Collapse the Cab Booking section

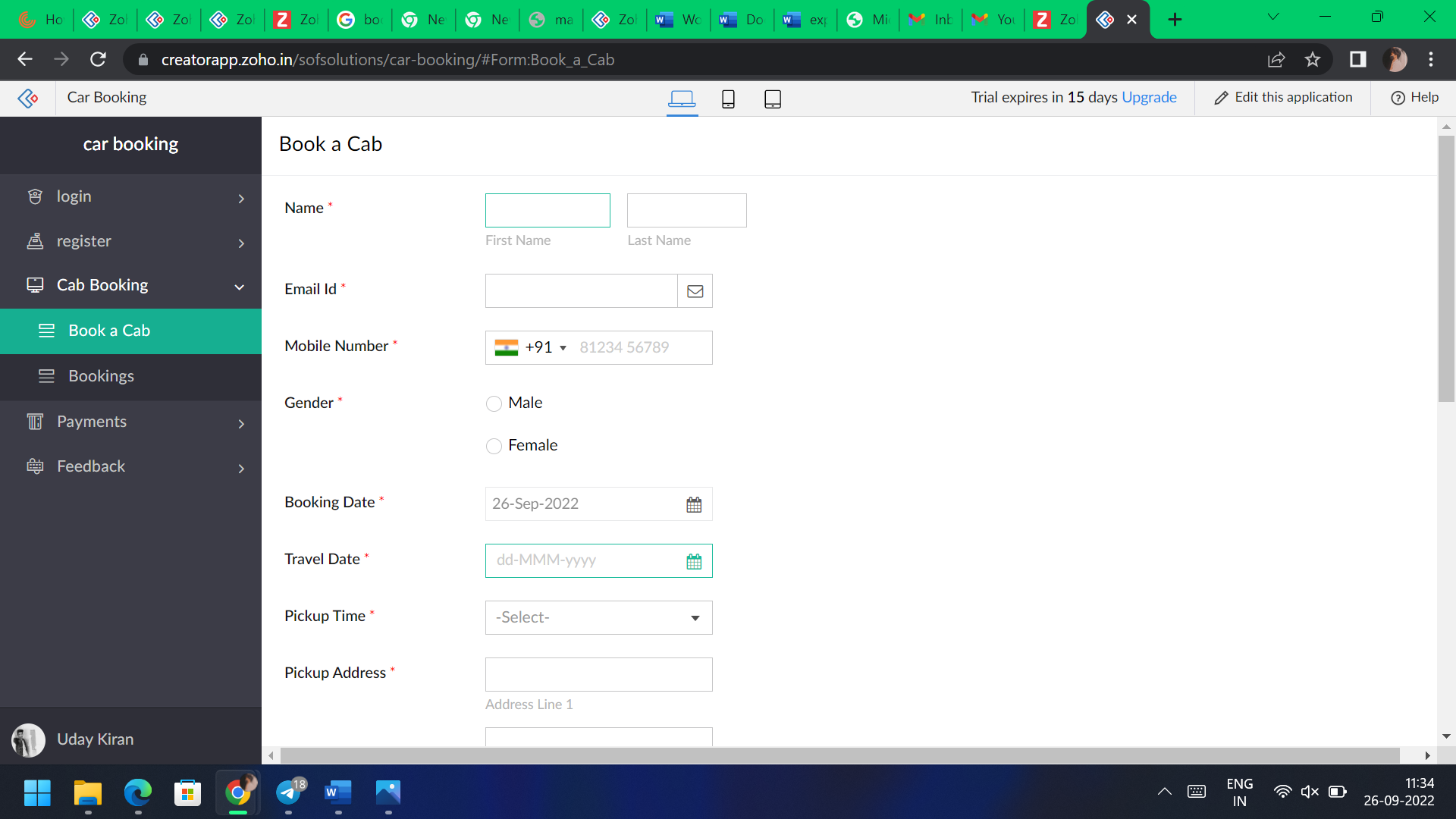click(x=239, y=286)
